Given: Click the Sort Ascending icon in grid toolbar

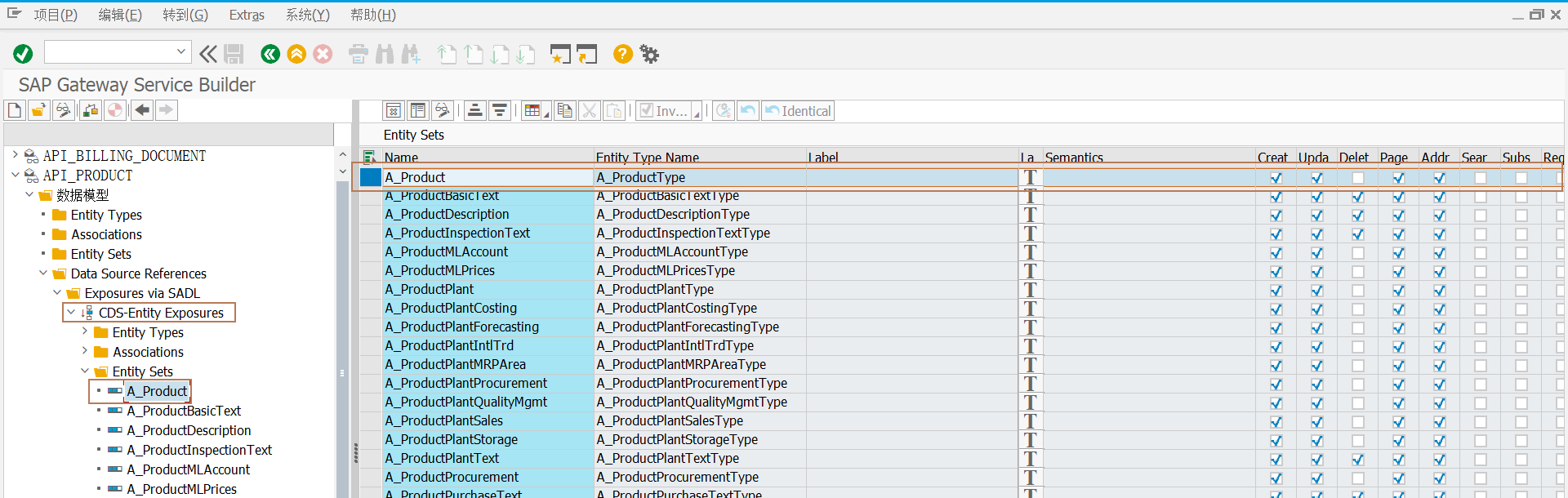Looking at the screenshot, I should [x=475, y=111].
